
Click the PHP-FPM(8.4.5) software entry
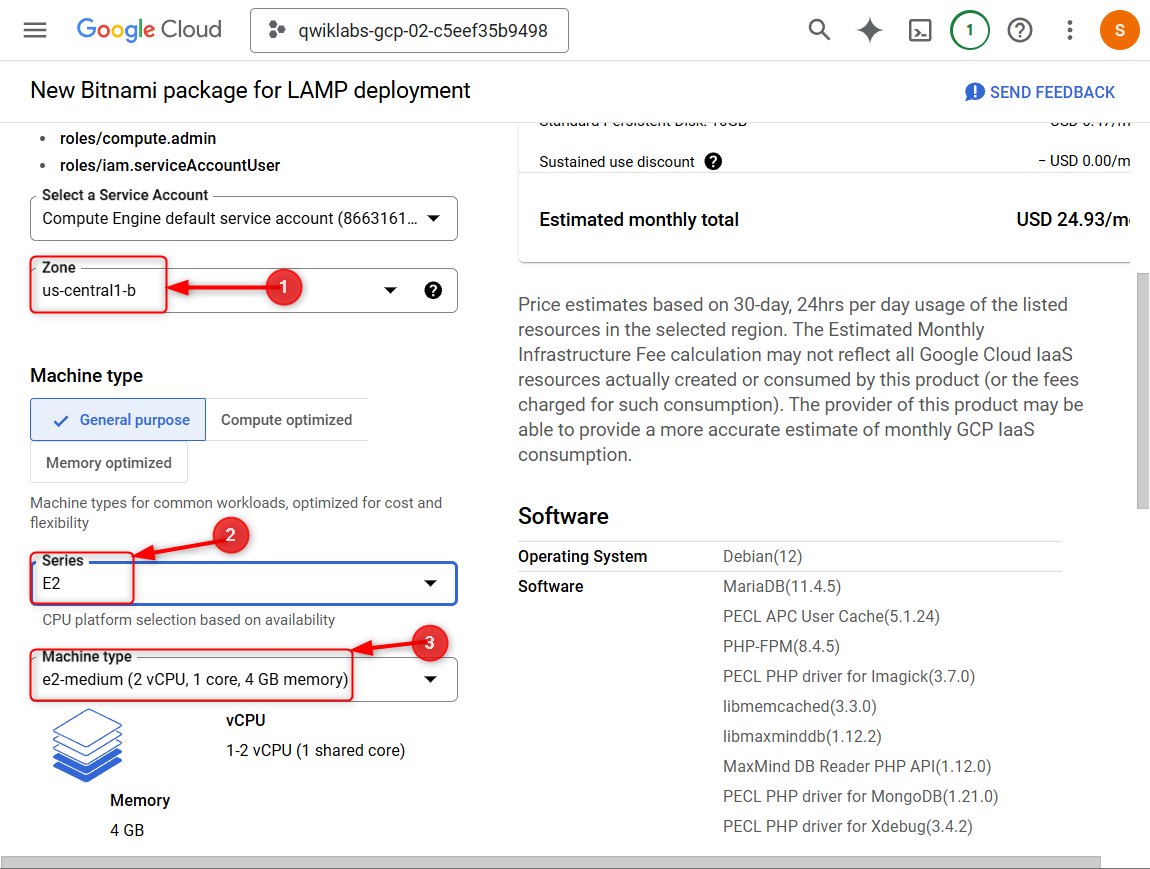(x=781, y=646)
